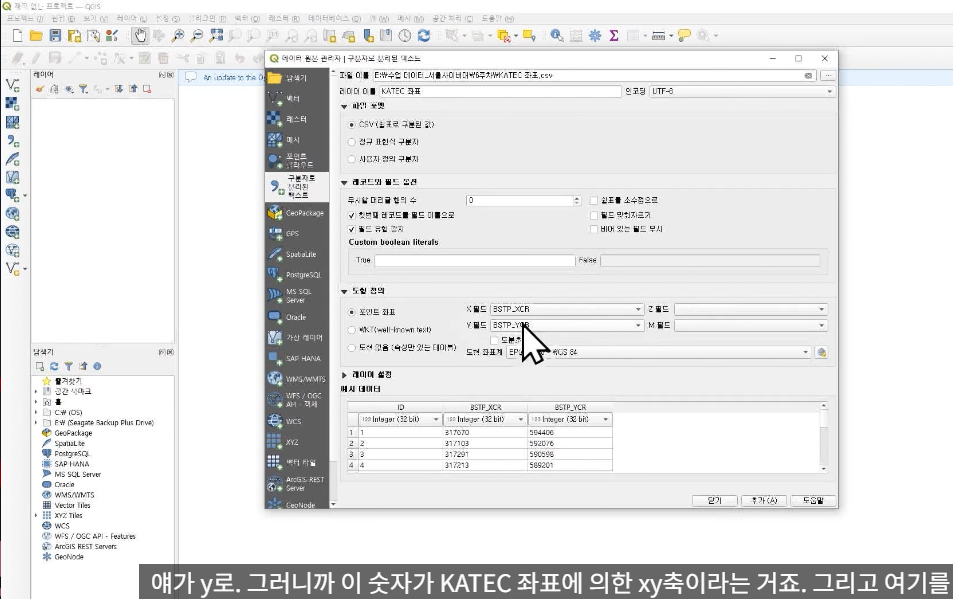953x599 pixels.
Task: Select the Identify Features tool
Action: tap(557, 36)
